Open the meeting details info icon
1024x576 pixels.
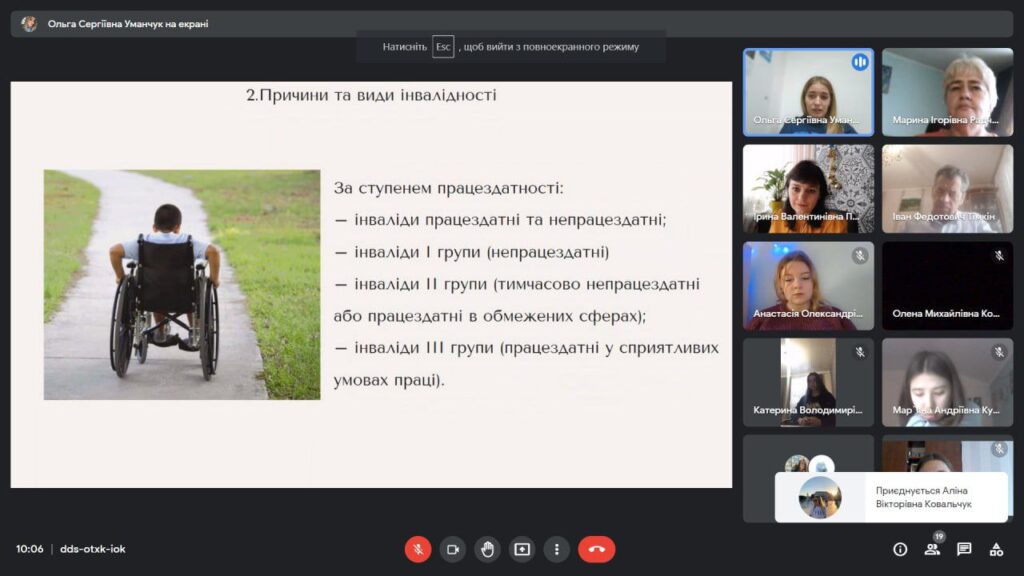coord(900,549)
